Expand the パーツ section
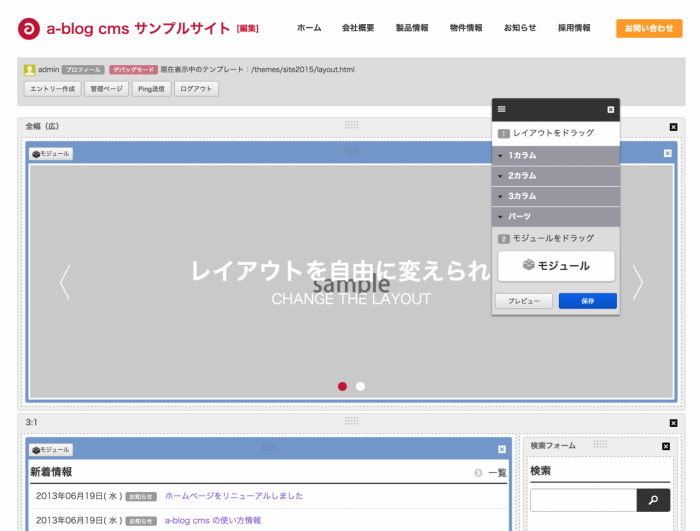 pos(556,217)
